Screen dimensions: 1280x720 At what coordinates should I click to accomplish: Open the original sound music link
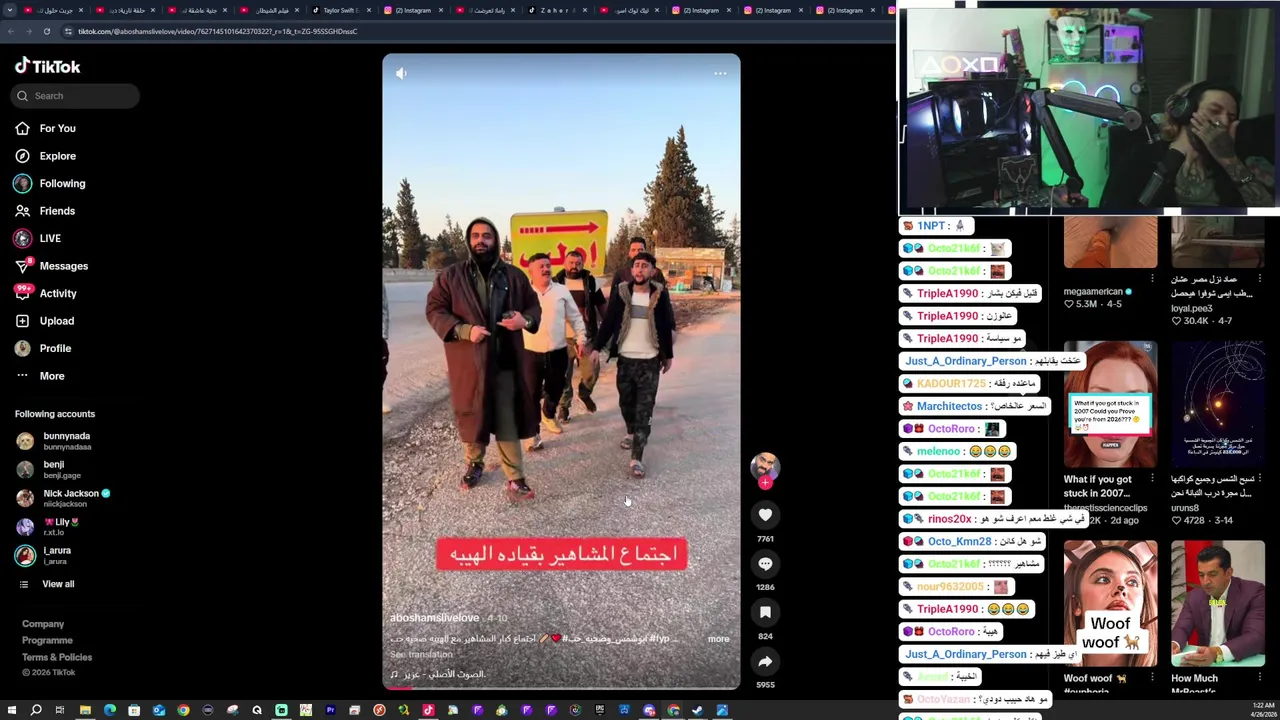click(x=438, y=674)
